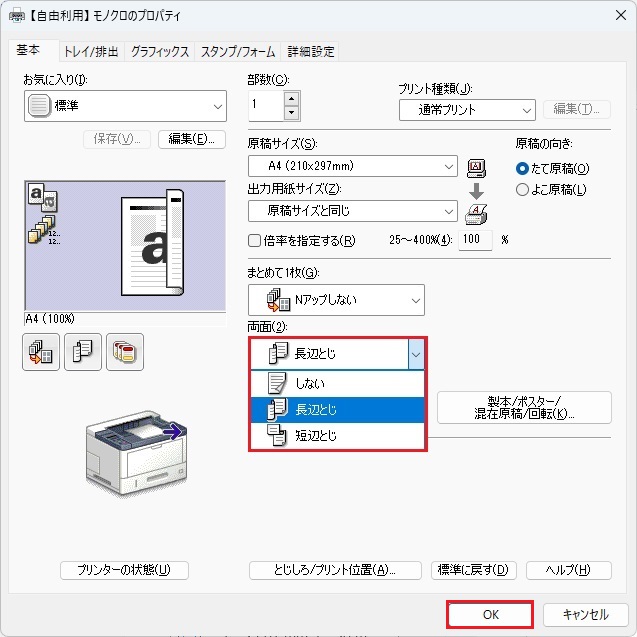Open the お気に入り favorites dropdown
637x637 pixels.
pos(125,106)
